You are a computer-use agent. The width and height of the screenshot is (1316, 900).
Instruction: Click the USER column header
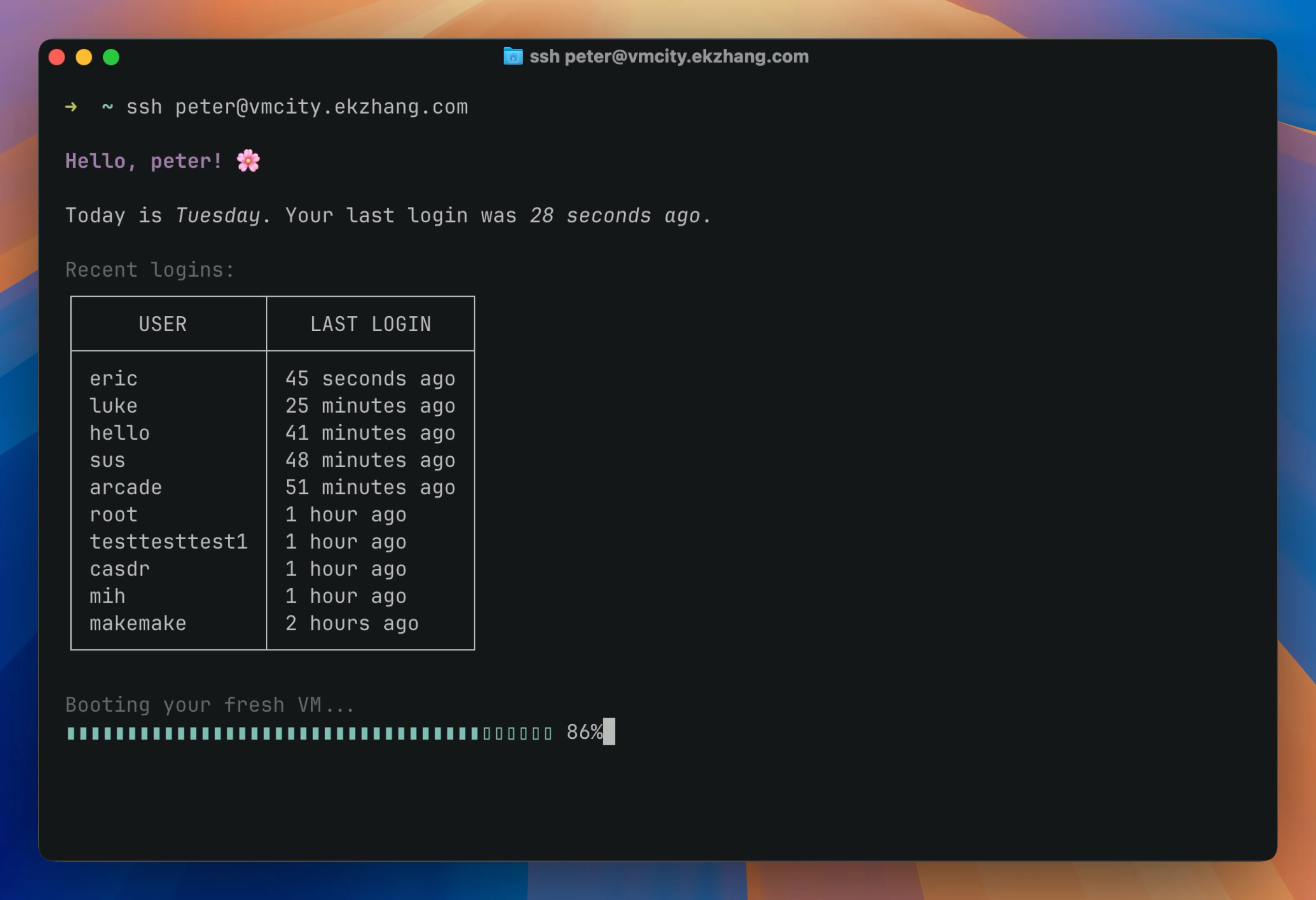(162, 324)
